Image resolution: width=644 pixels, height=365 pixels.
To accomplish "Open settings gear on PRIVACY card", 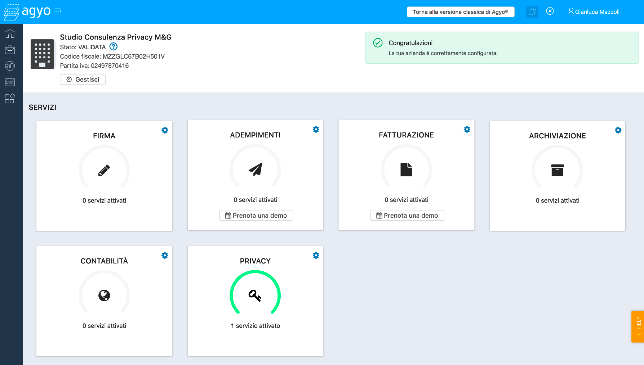I will point(316,255).
